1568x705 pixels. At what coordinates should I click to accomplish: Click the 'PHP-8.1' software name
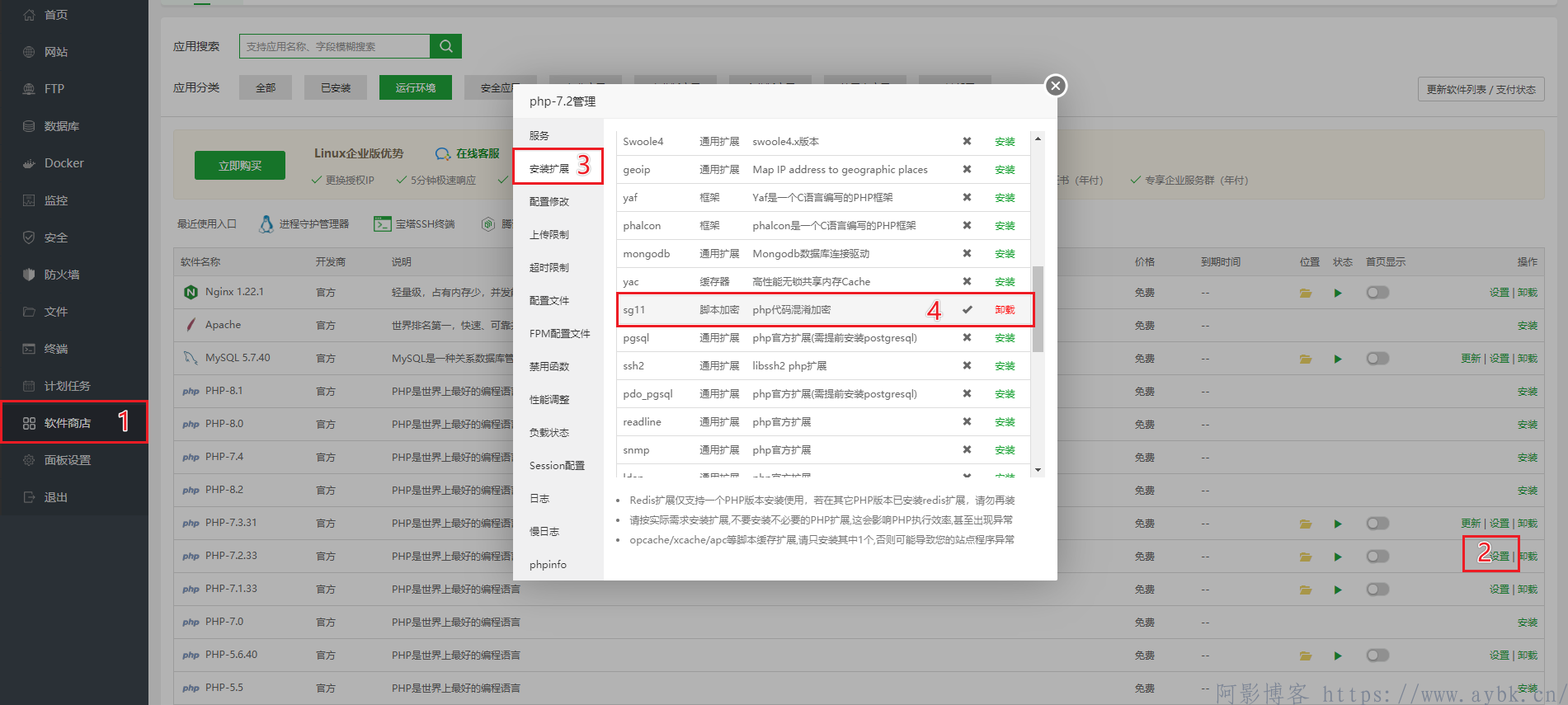point(224,391)
